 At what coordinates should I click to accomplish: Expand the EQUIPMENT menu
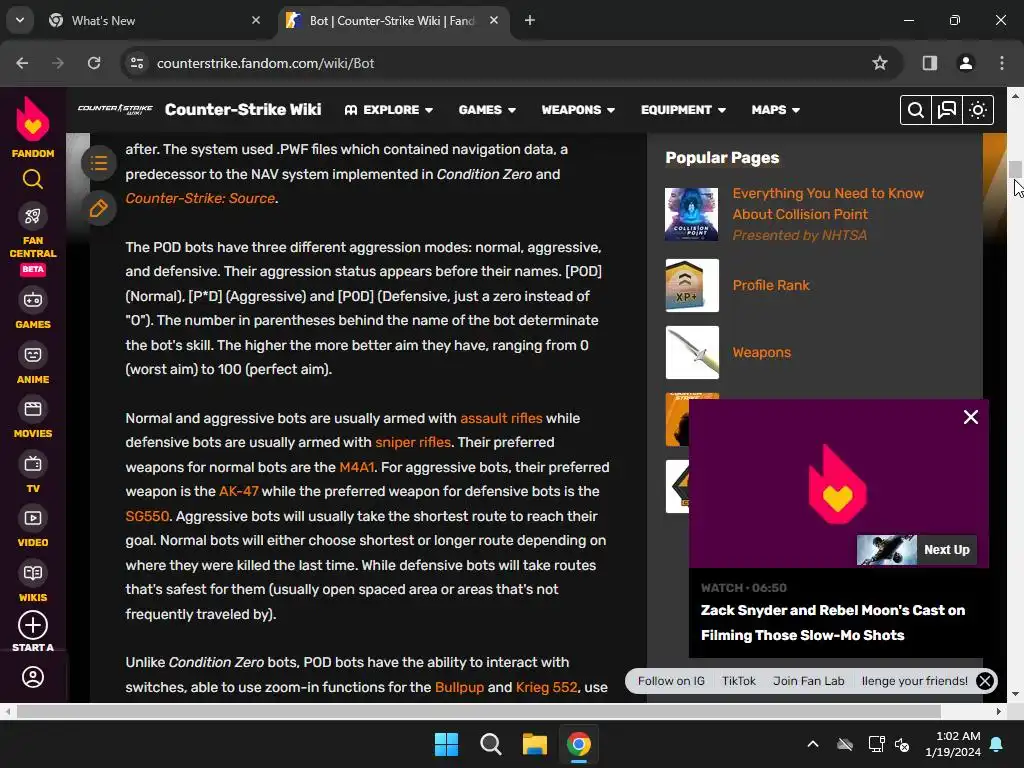point(683,110)
